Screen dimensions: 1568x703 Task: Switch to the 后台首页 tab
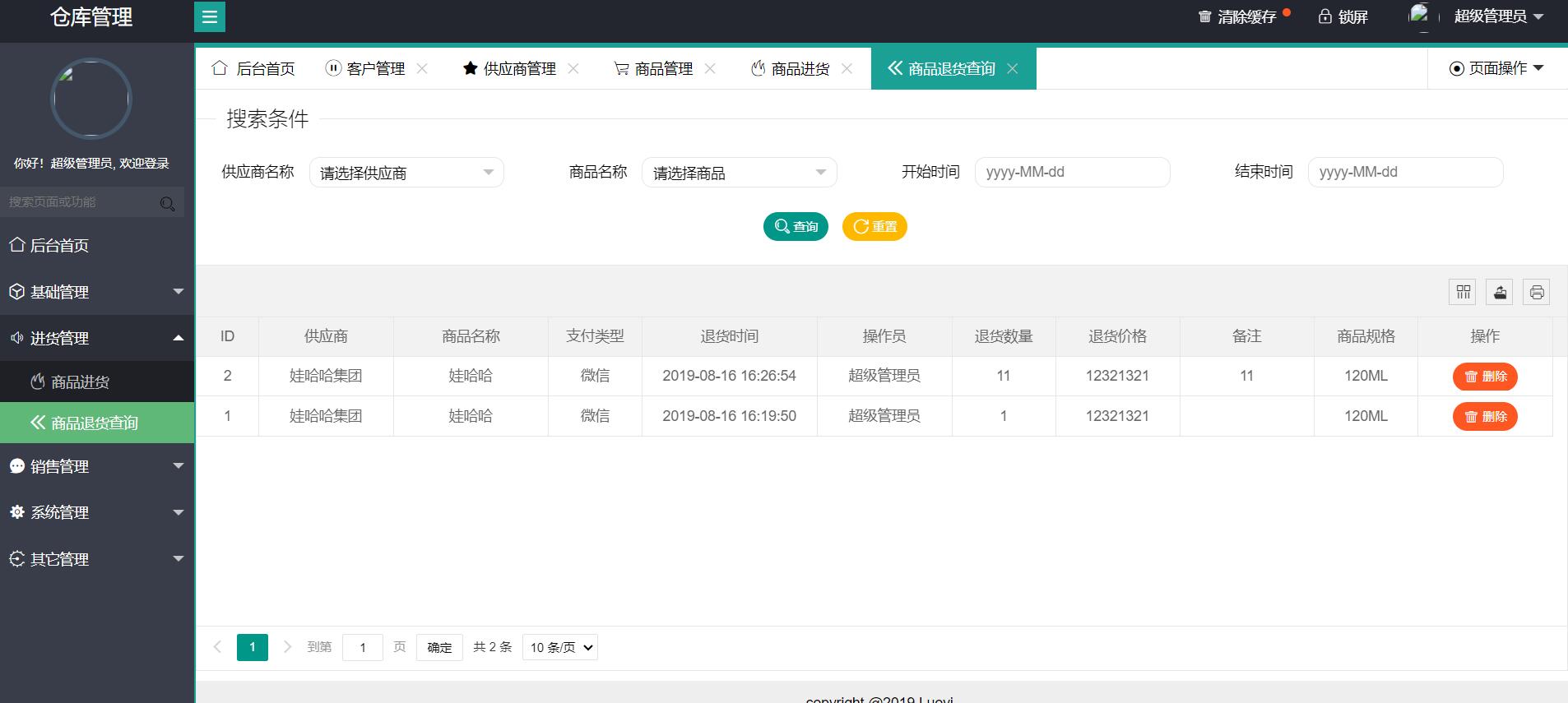253,68
